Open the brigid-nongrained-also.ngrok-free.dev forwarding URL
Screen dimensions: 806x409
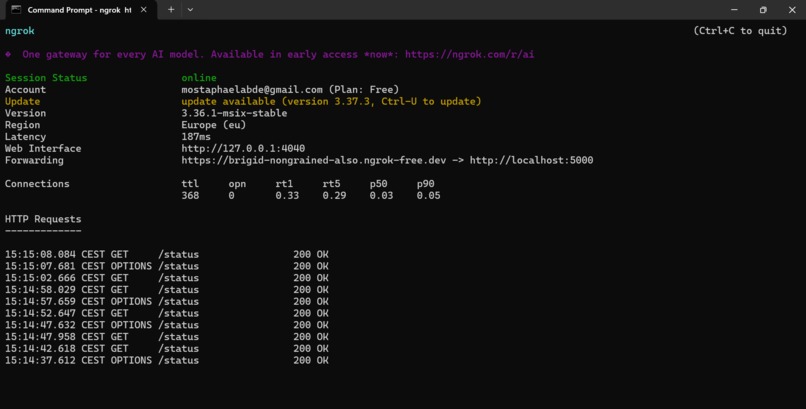314,160
